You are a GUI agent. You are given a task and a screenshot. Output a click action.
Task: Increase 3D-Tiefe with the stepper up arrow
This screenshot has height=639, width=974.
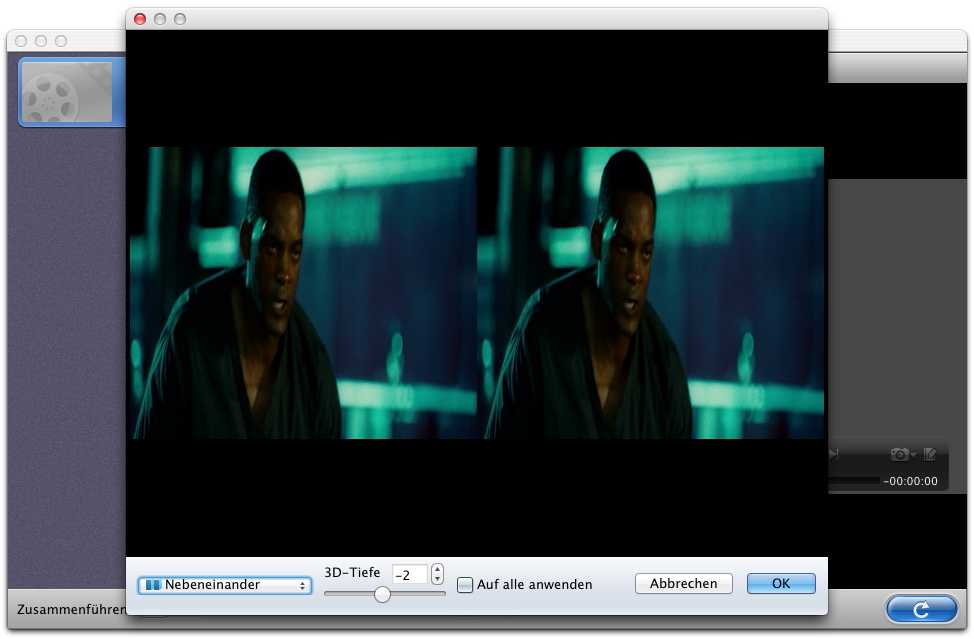coord(437,569)
